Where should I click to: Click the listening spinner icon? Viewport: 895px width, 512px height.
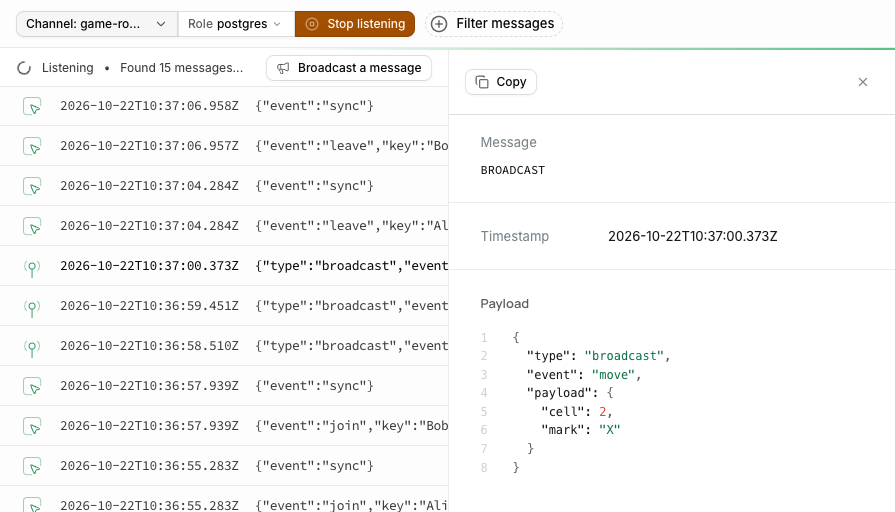click(24, 68)
